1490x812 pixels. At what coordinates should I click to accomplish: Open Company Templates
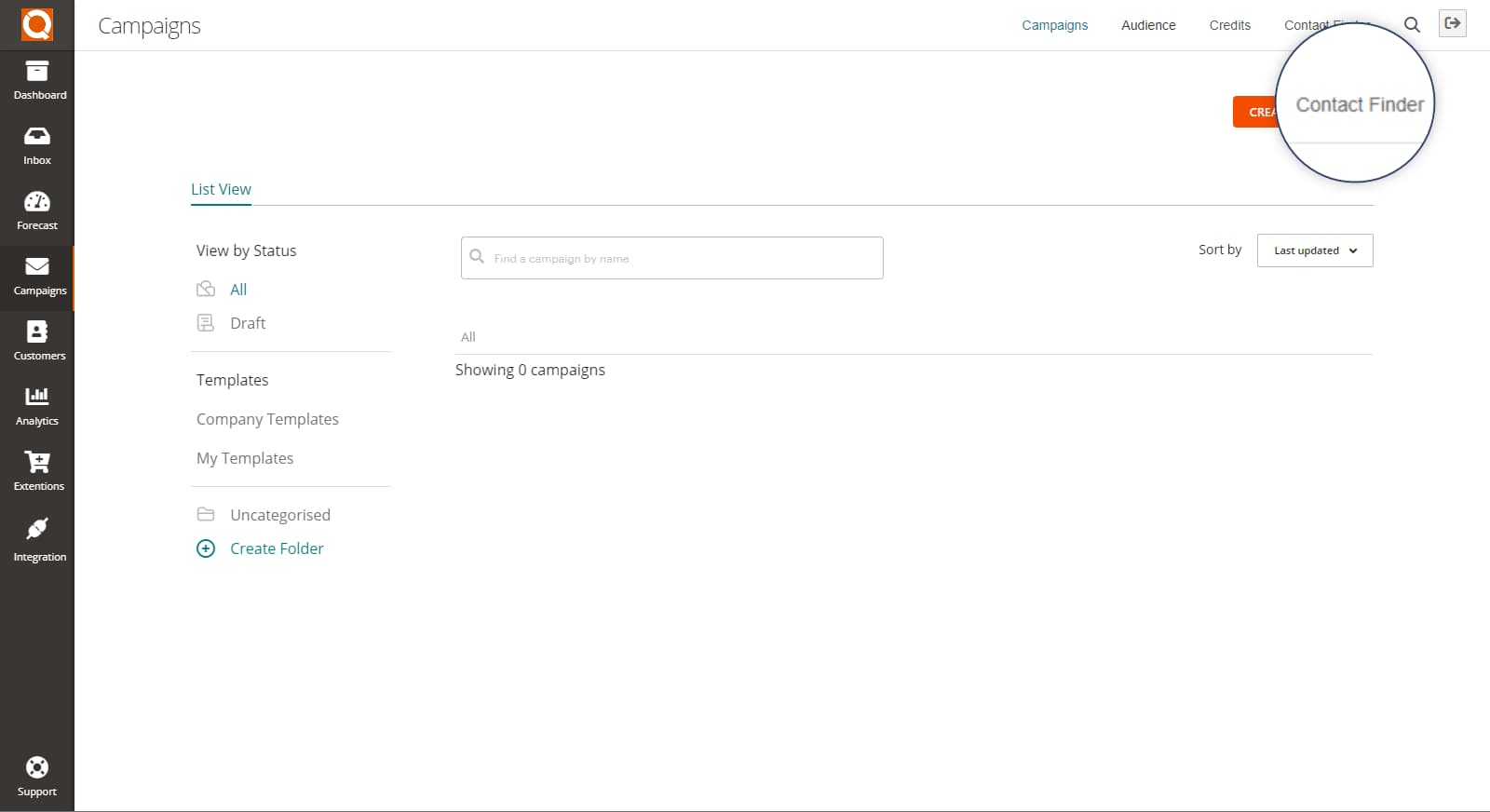pyautogui.click(x=267, y=419)
